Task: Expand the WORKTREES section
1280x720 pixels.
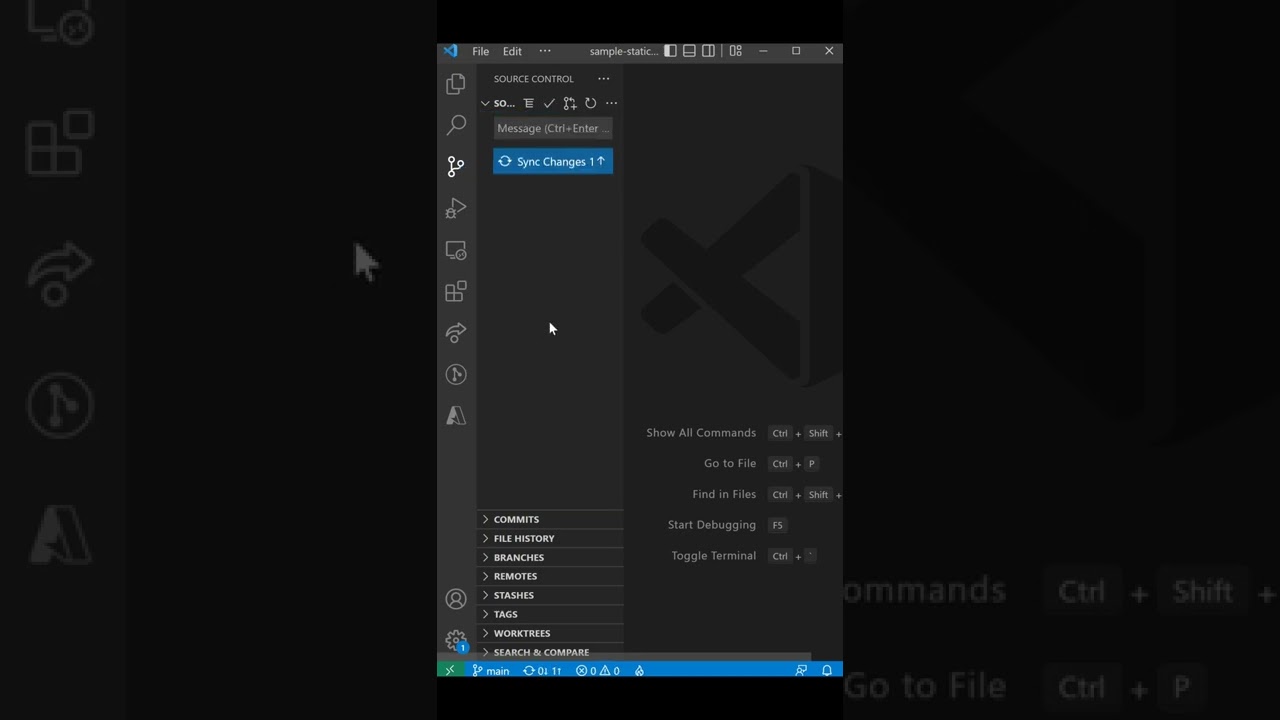Action: 550,633
